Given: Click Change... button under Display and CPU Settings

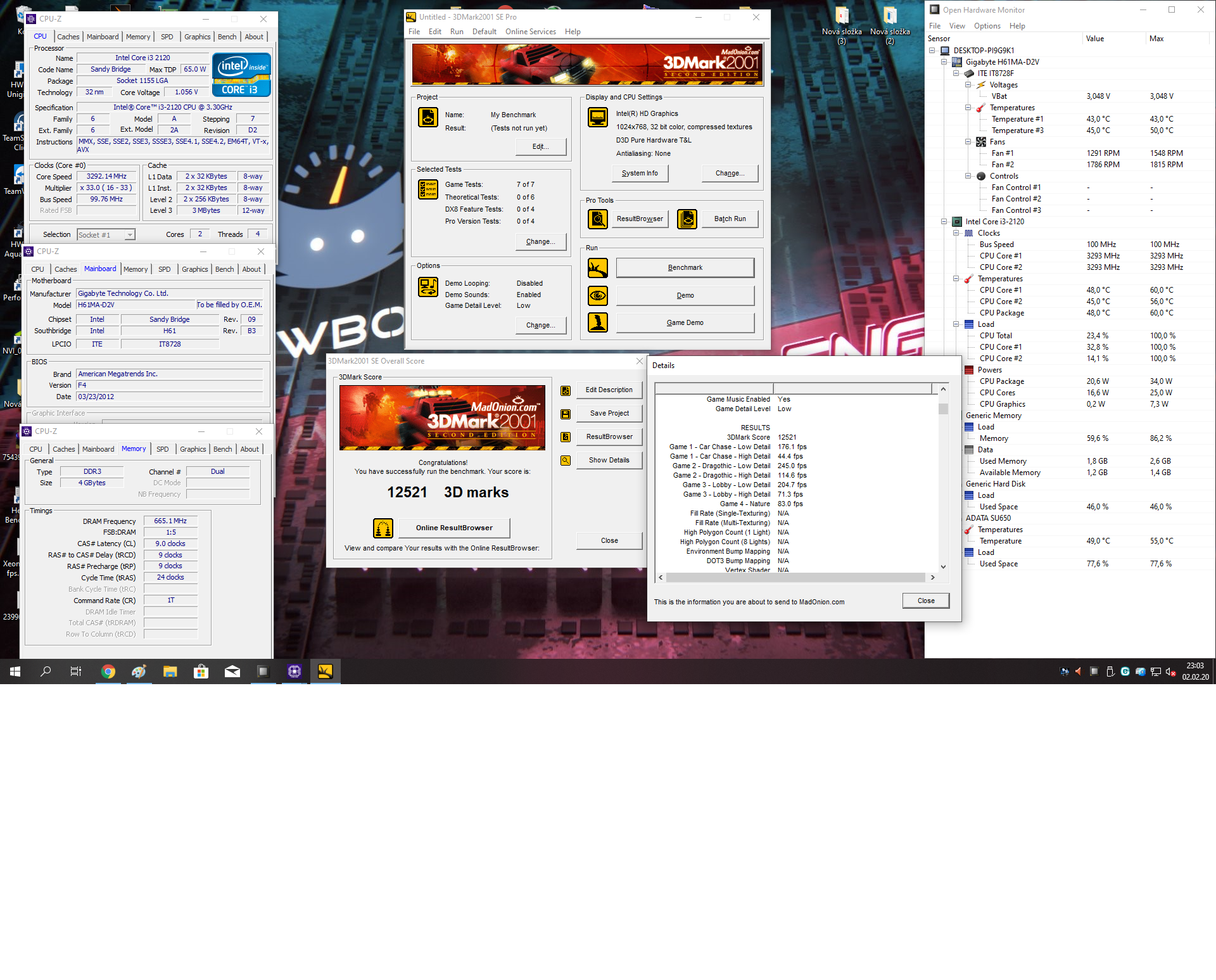Looking at the screenshot, I should [730, 173].
